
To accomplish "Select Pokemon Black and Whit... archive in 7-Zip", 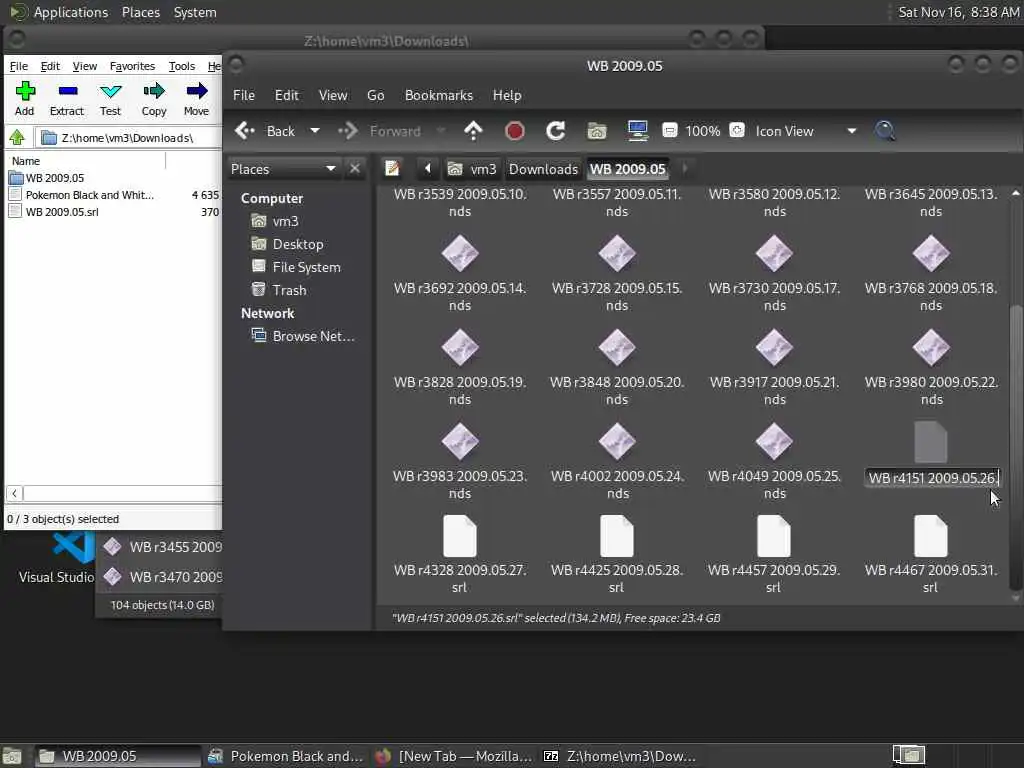I will pyautogui.click(x=89, y=195).
